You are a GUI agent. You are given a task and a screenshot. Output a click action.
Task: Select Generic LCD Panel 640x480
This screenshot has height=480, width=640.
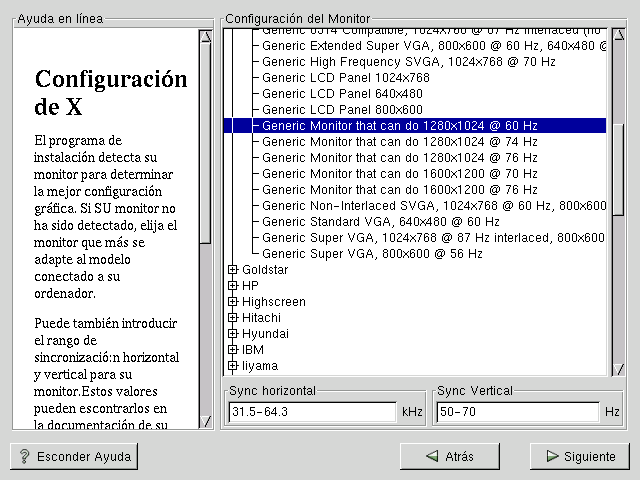click(342, 93)
